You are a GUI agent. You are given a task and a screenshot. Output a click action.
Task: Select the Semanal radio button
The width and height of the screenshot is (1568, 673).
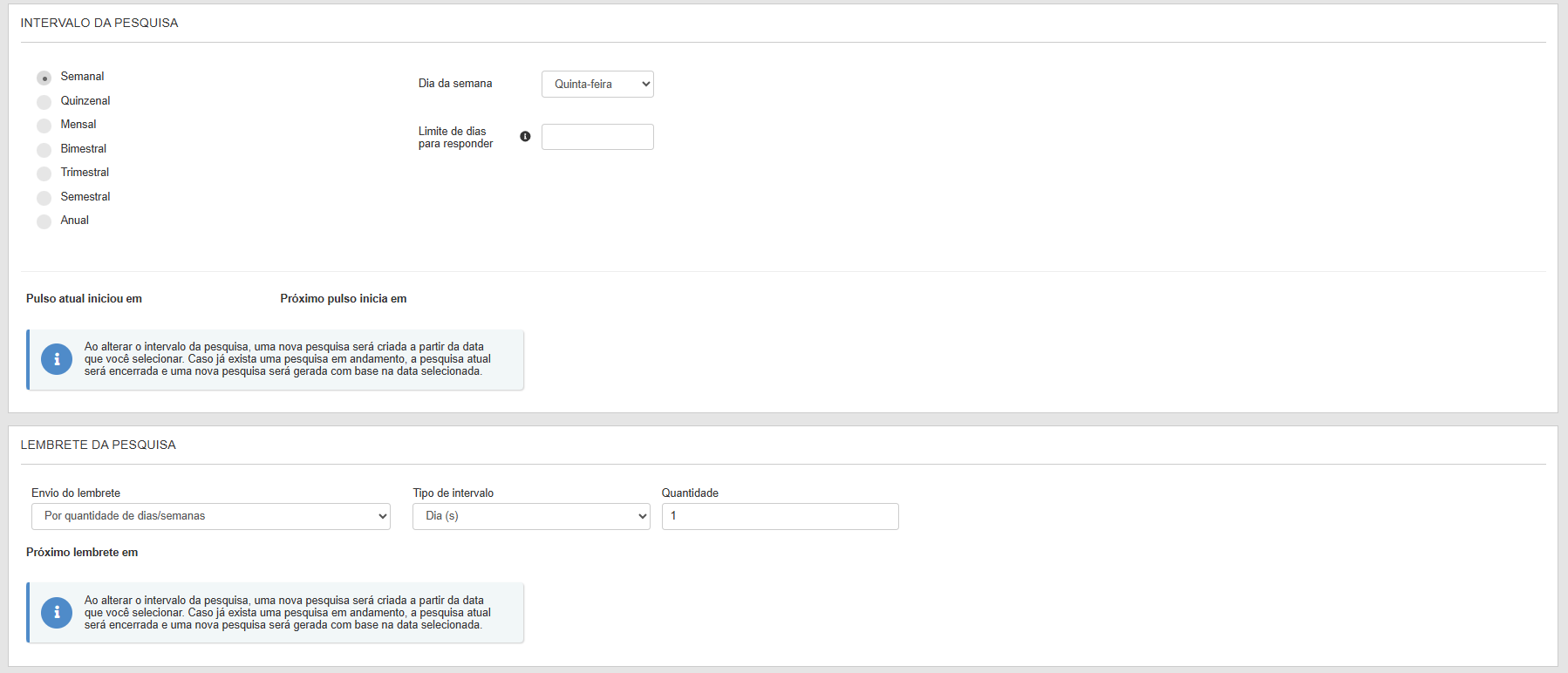[x=44, y=78]
